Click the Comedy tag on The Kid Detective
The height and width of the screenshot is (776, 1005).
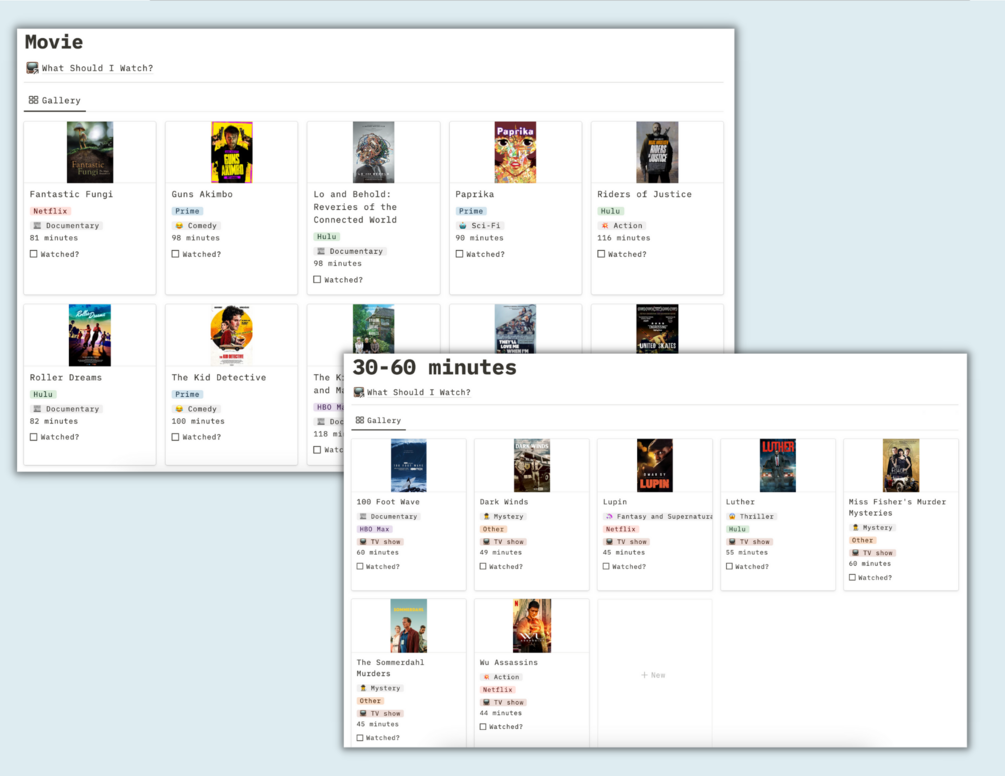[x=196, y=409]
